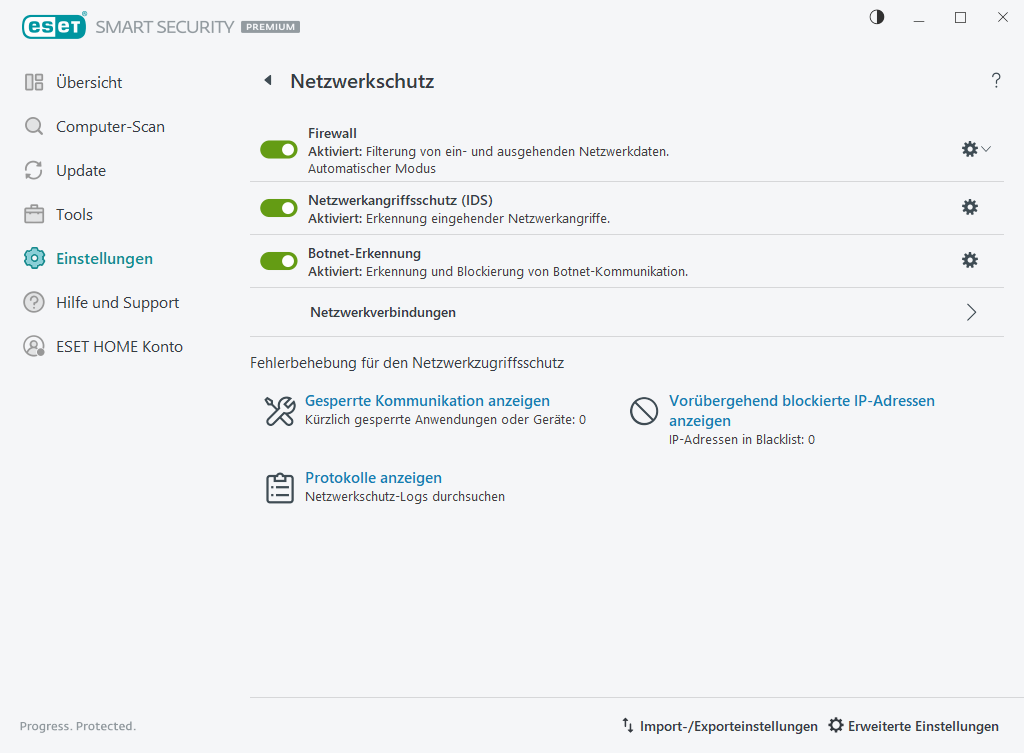Image resolution: width=1024 pixels, height=753 pixels.
Task: Click the clipboard Protokolle icon
Action: [280, 488]
